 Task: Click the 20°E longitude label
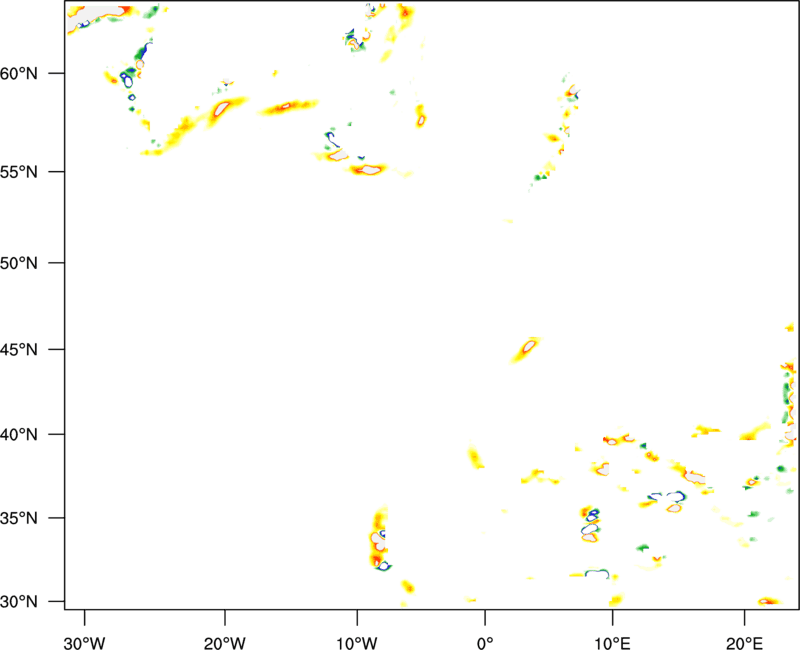pyautogui.click(x=744, y=643)
